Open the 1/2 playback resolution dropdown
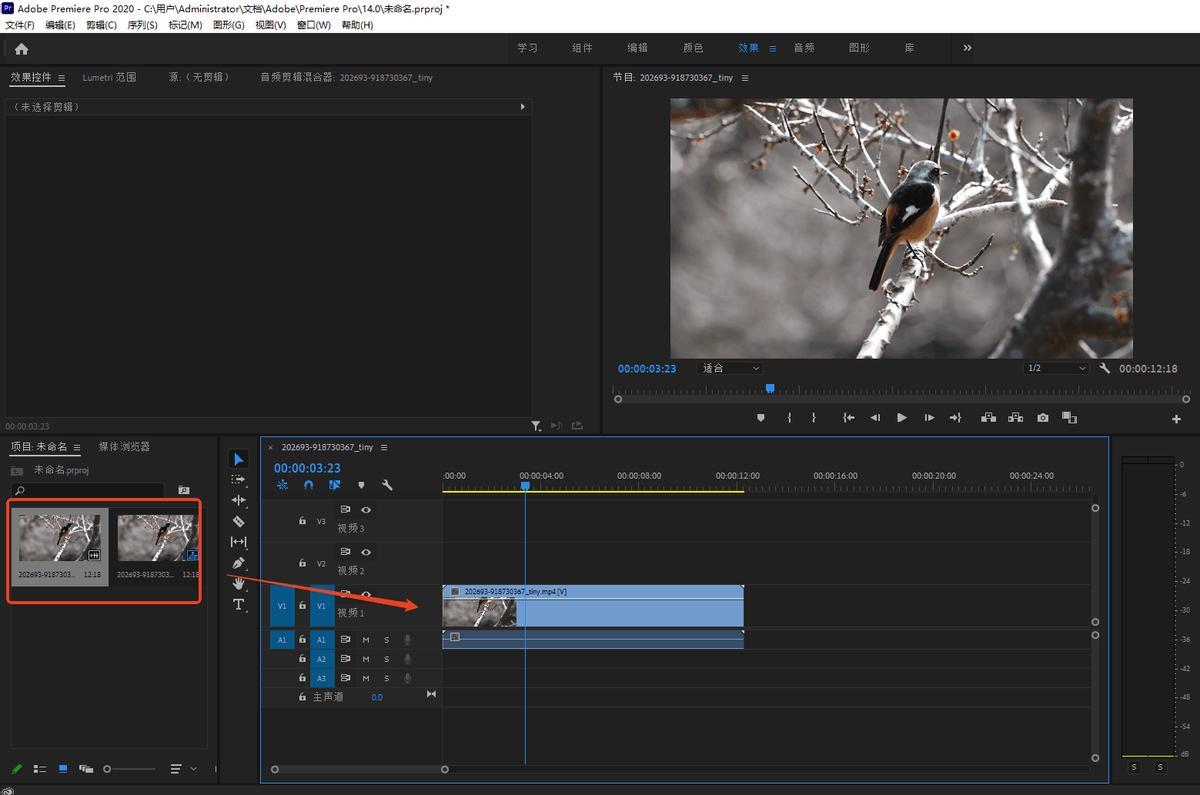 click(1056, 368)
